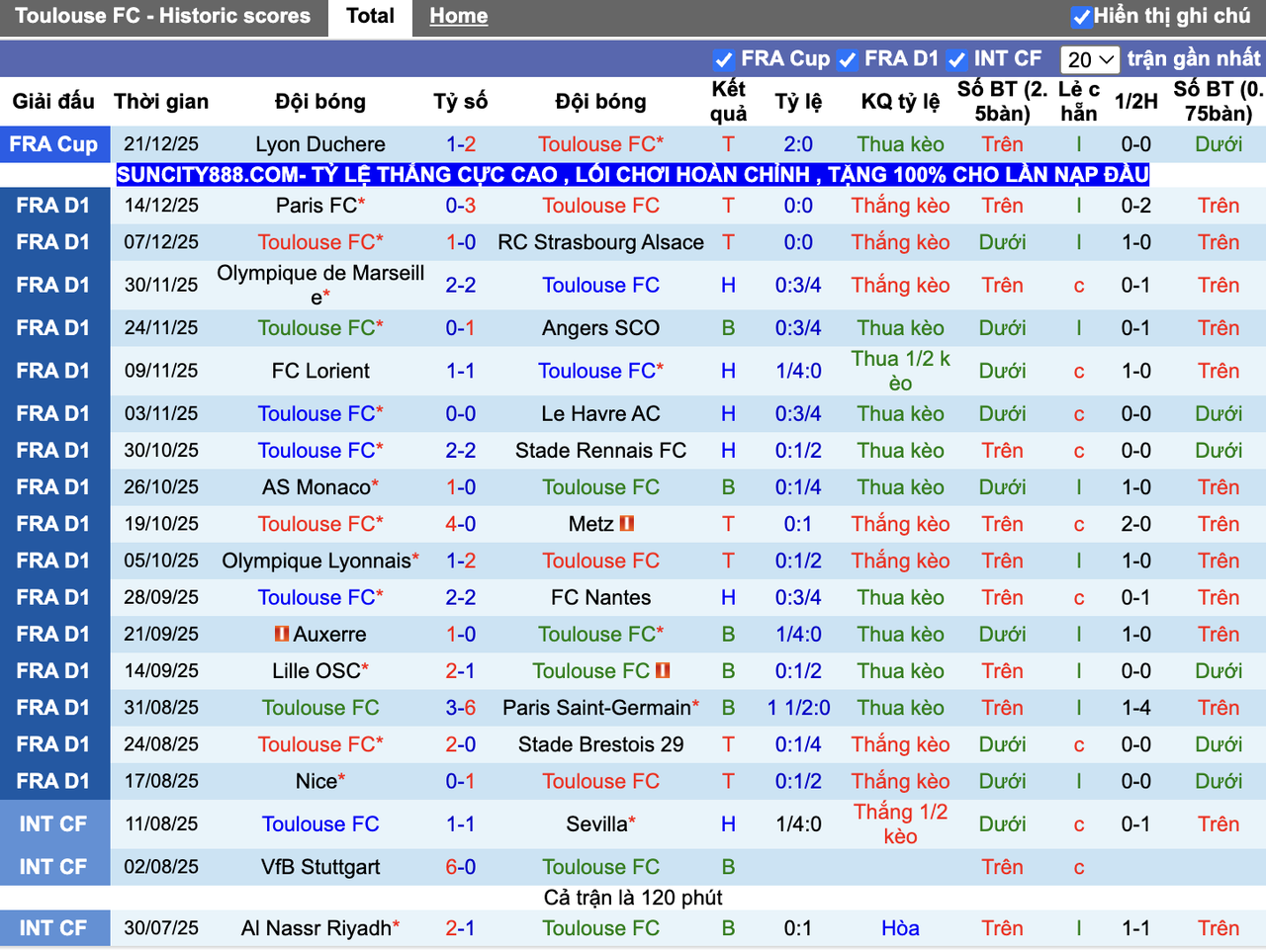Viewport: 1266px width, 952px height.
Task: Open the Al Nassr Riyadh team link
Action: point(316,928)
